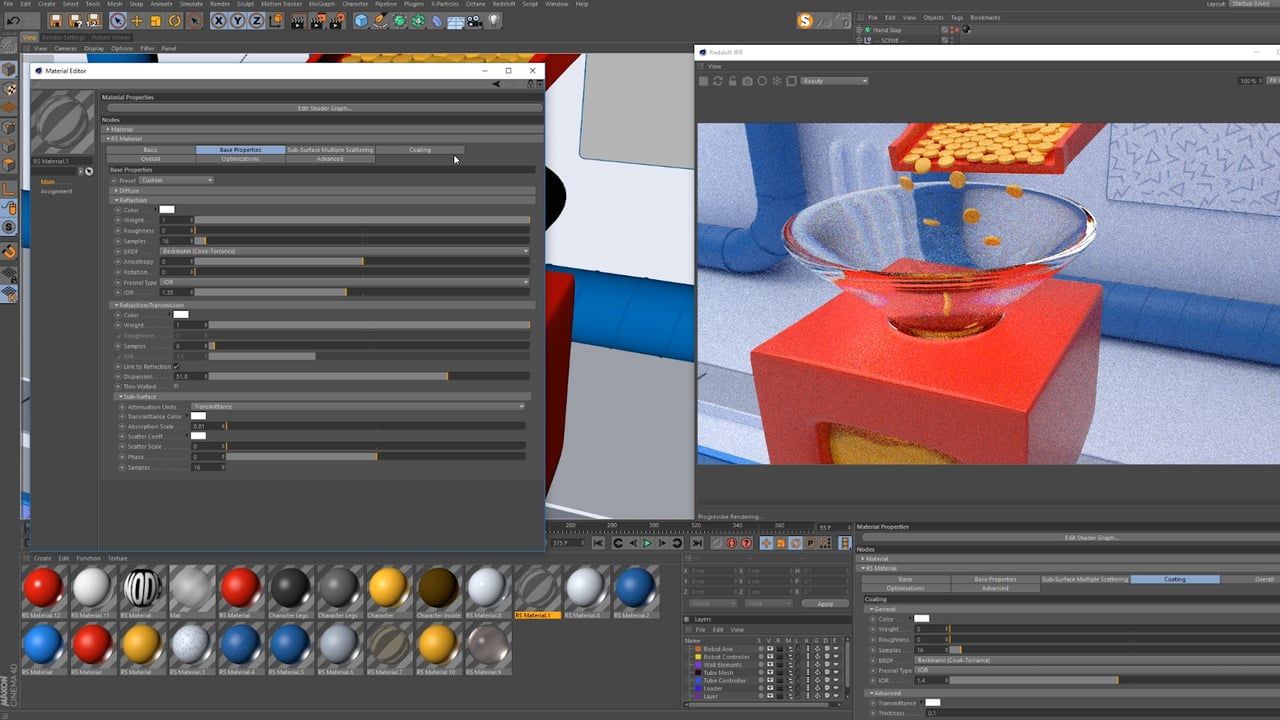Switch to Basic tab in Material Editor

pyautogui.click(x=150, y=150)
